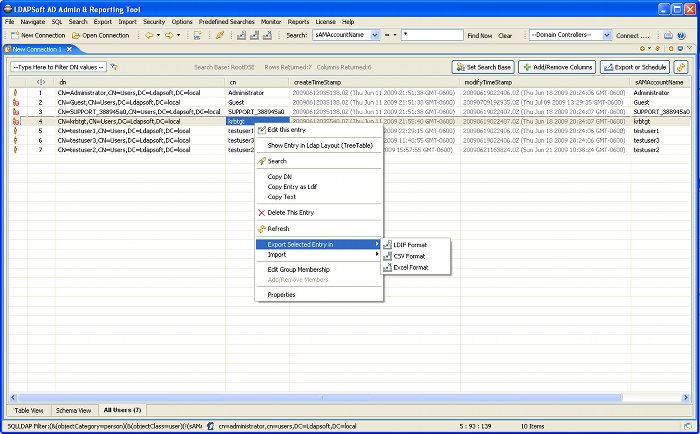Open the sAMAccountName search attribute dropdown

[x=375, y=35]
